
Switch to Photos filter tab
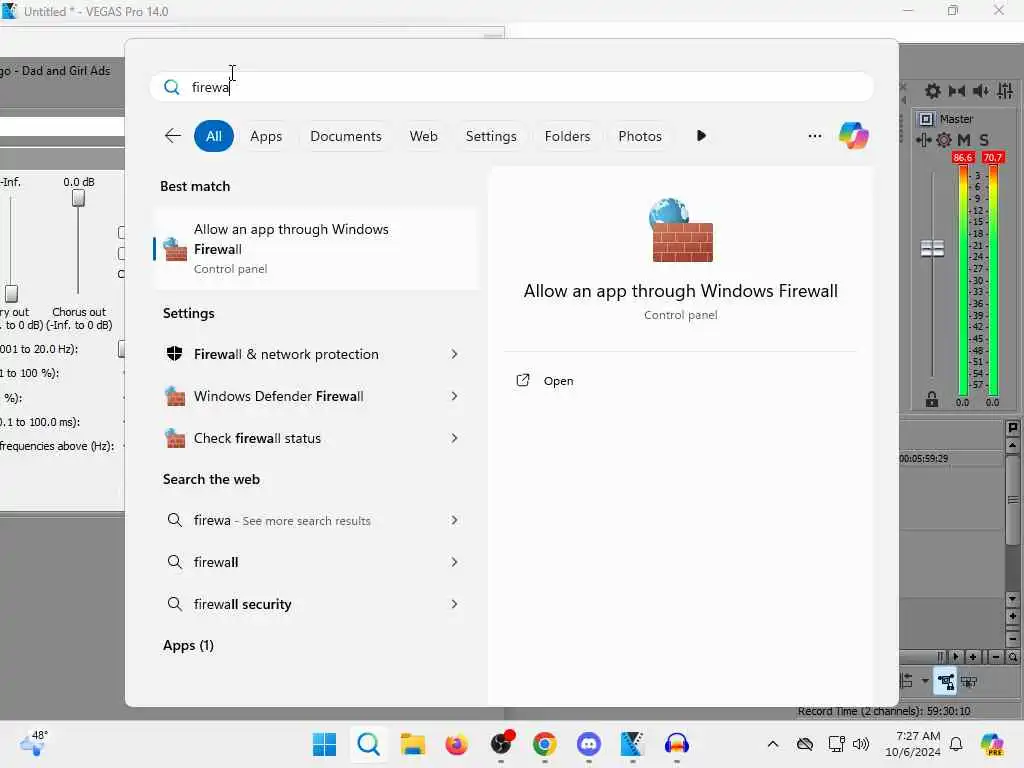(640, 136)
